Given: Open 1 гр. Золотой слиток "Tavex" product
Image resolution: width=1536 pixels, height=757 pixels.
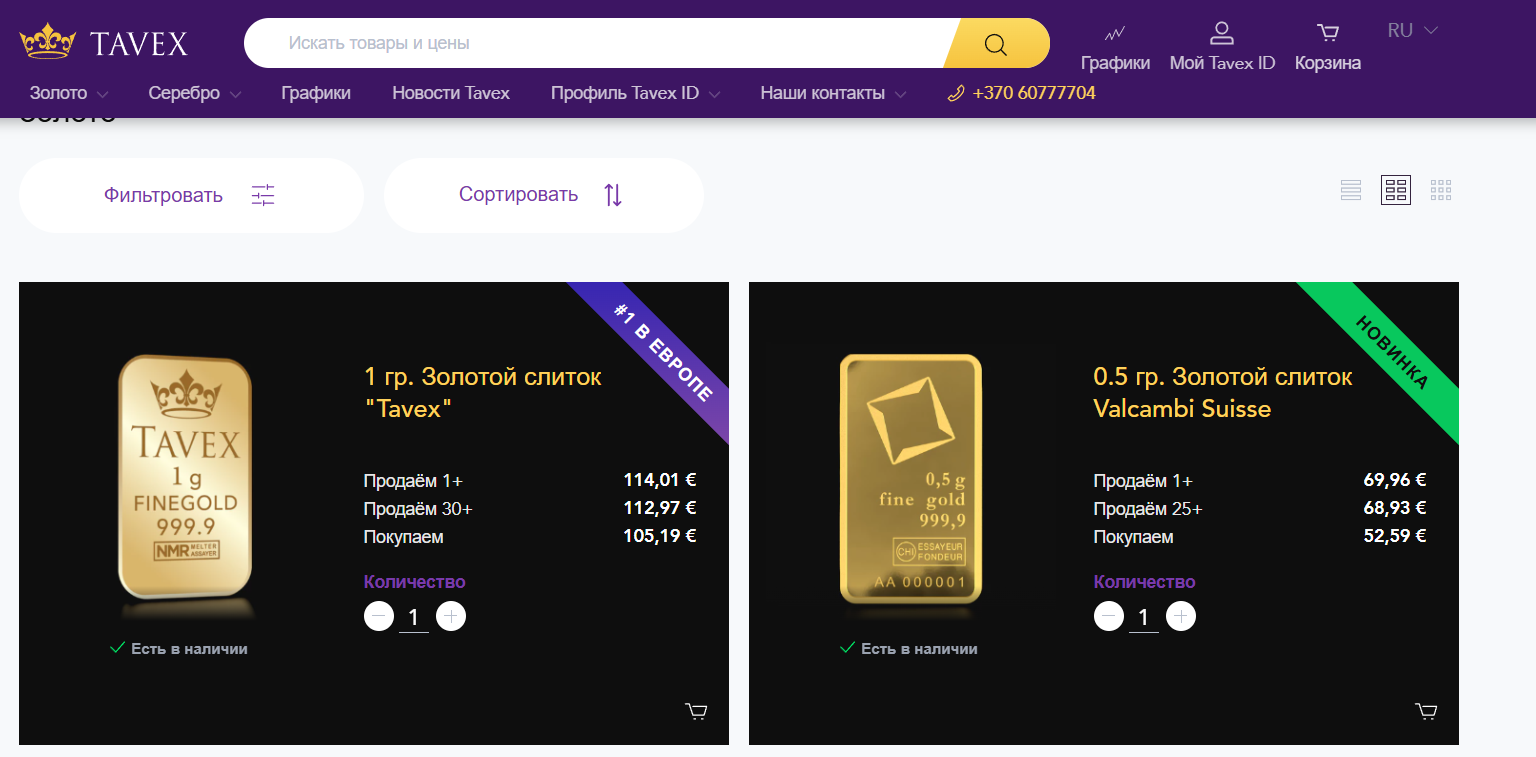Looking at the screenshot, I should (x=483, y=392).
